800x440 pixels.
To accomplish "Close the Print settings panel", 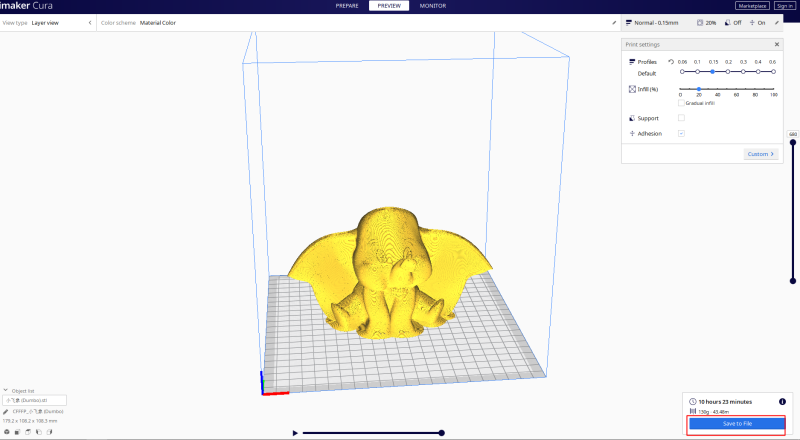I will click(x=777, y=44).
